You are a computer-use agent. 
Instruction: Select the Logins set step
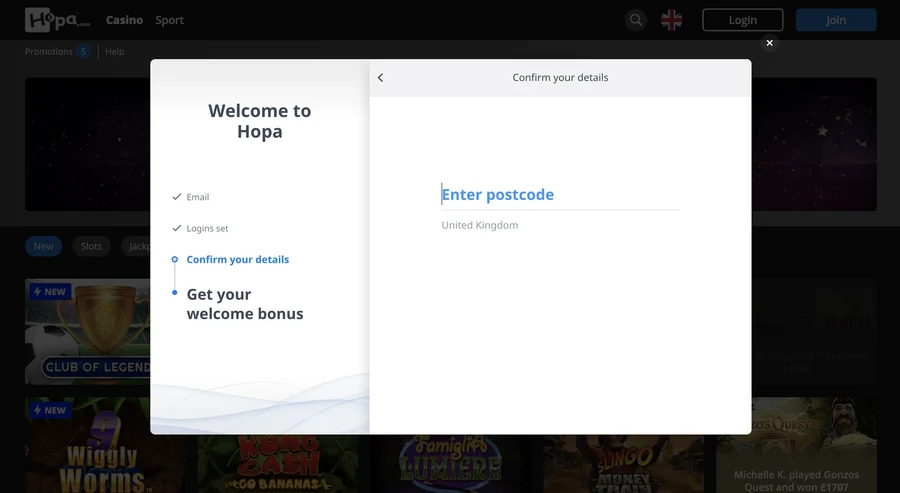point(200,228)
